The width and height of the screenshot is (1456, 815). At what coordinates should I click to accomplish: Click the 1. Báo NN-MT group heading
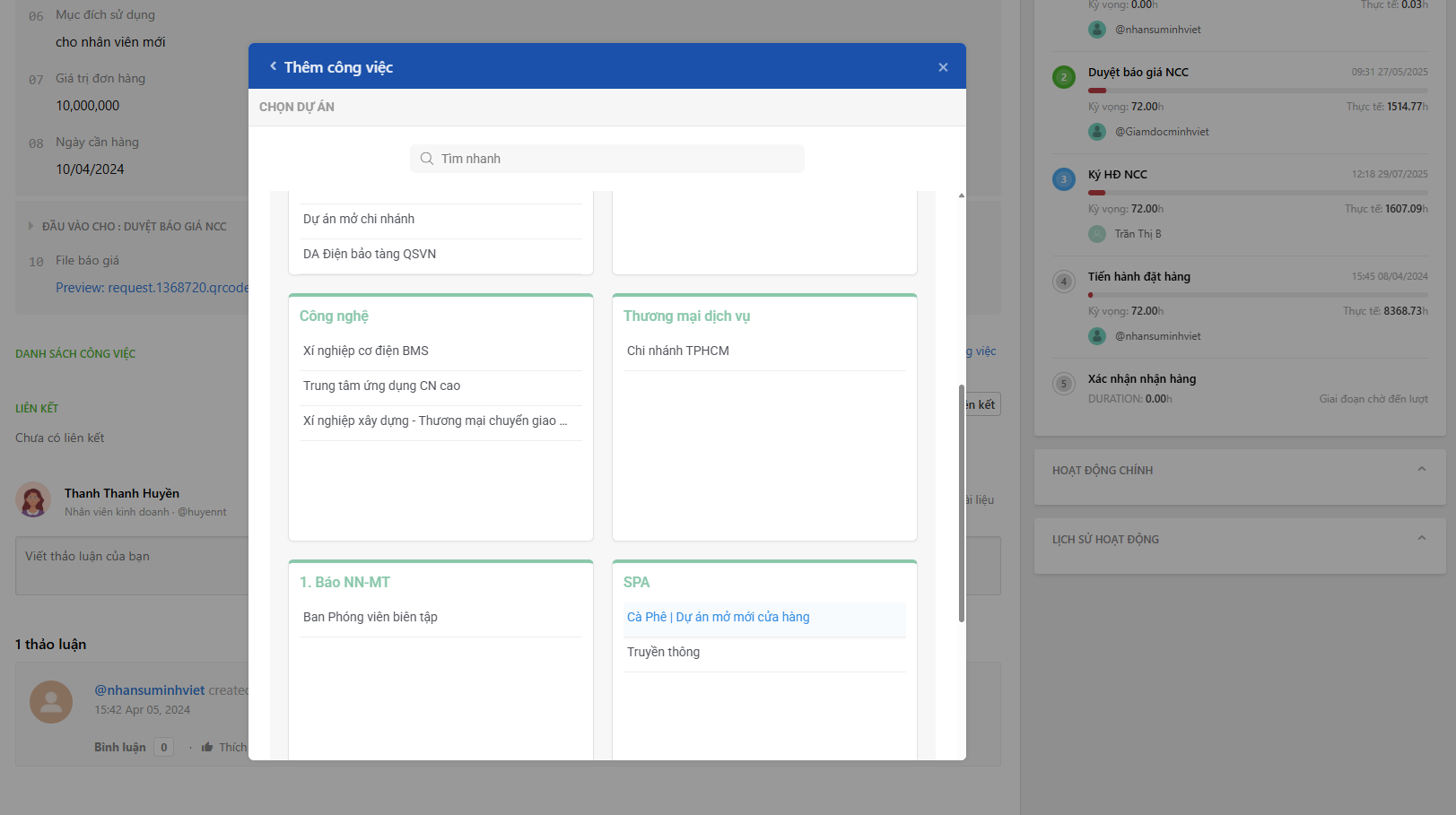coord(344,582)
